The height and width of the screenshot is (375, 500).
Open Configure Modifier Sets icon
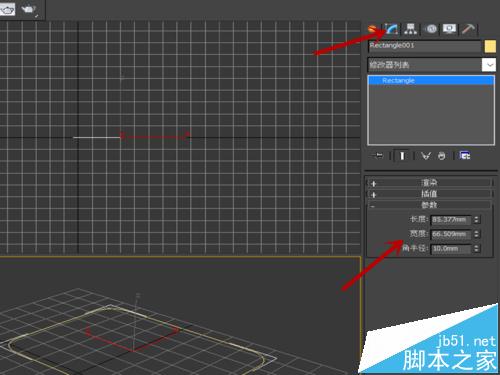(465, 155)
